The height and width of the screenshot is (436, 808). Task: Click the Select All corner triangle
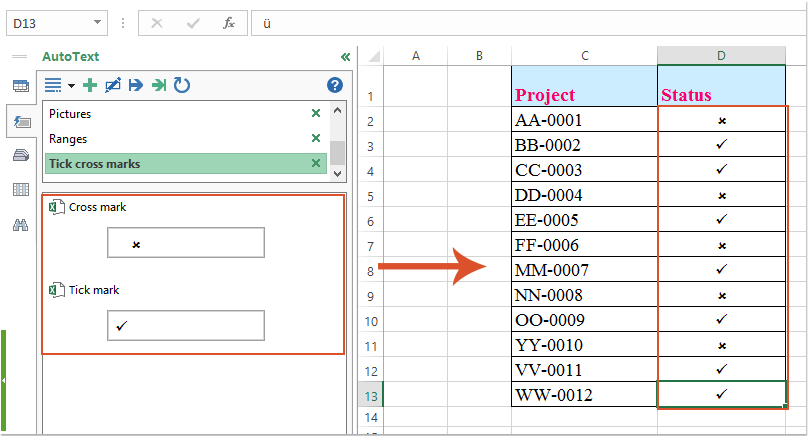pyautogui.click(x=374, y=56)
